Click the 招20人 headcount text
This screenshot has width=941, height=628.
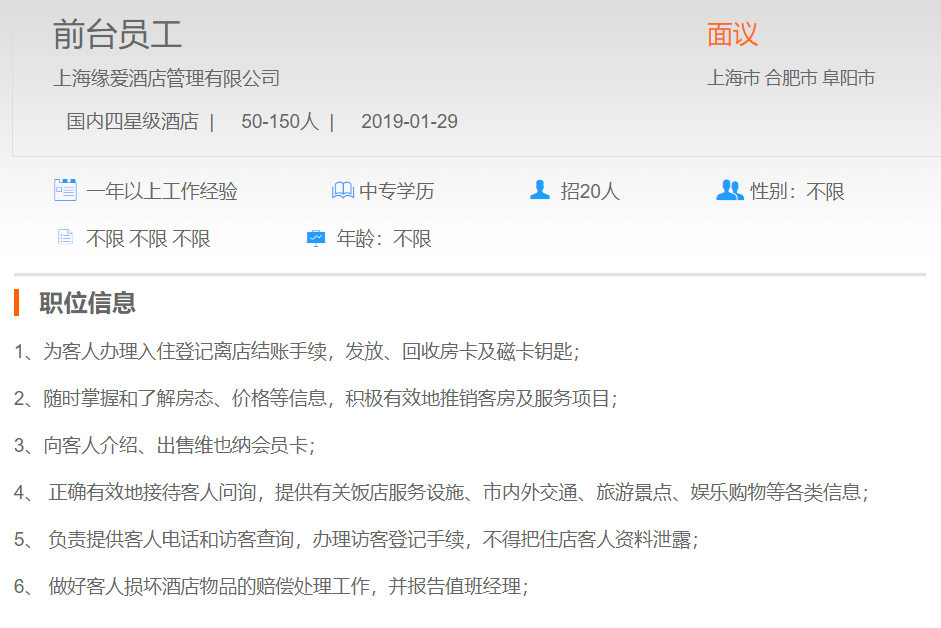pos(590,191)
